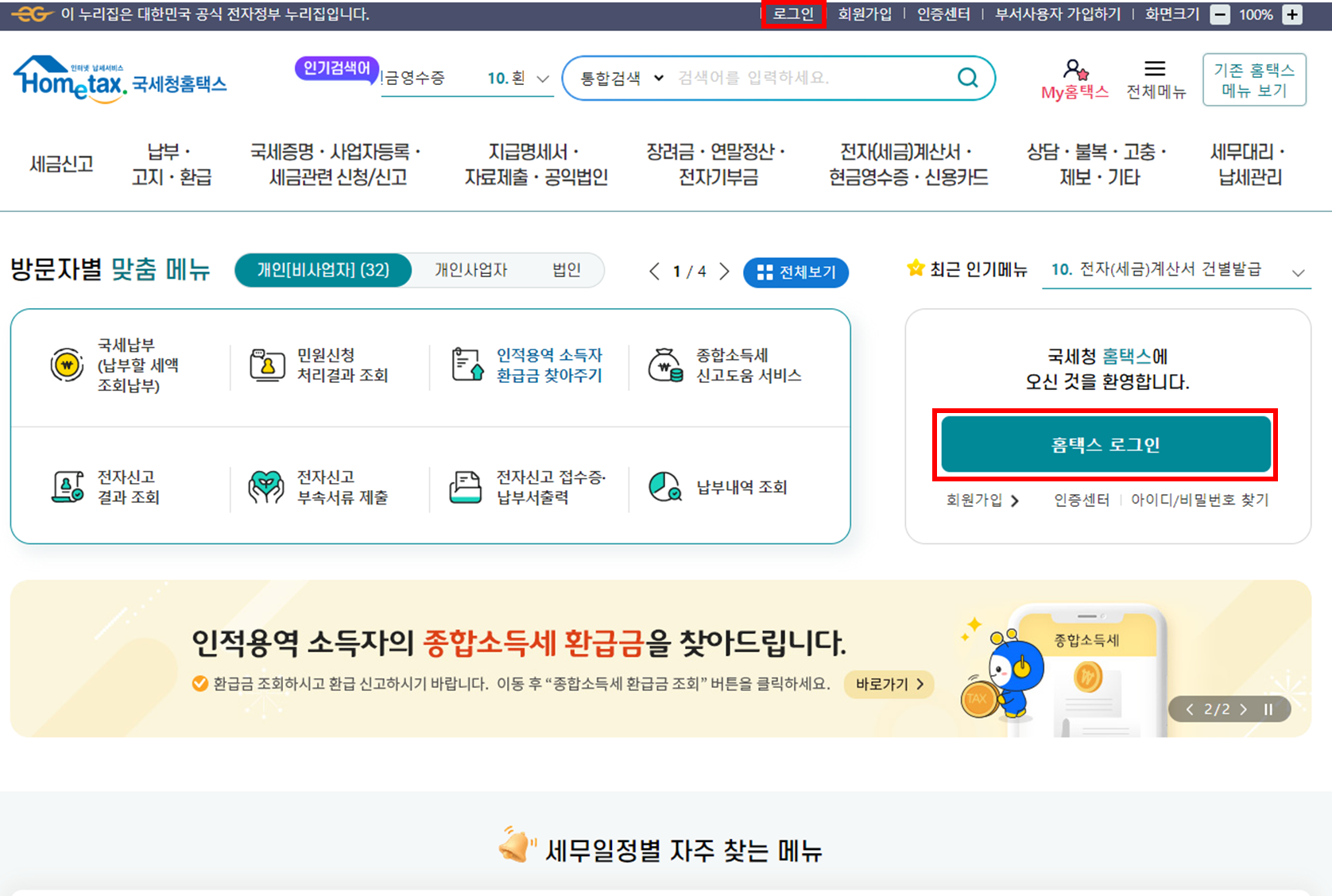Click 아이디/비밀번호 찾기 link
The height and width of the screenshot is (896, 1332).
click(x=1199, y=500)
